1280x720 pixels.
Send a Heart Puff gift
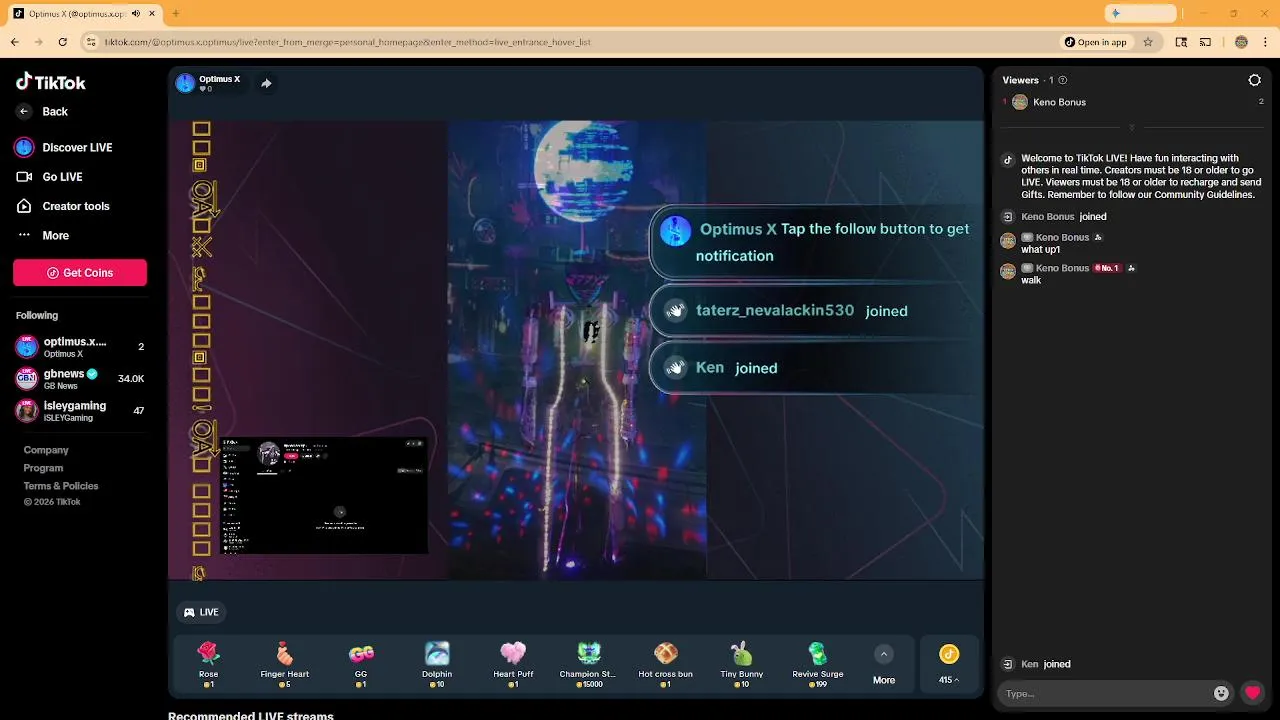point(513,665)
